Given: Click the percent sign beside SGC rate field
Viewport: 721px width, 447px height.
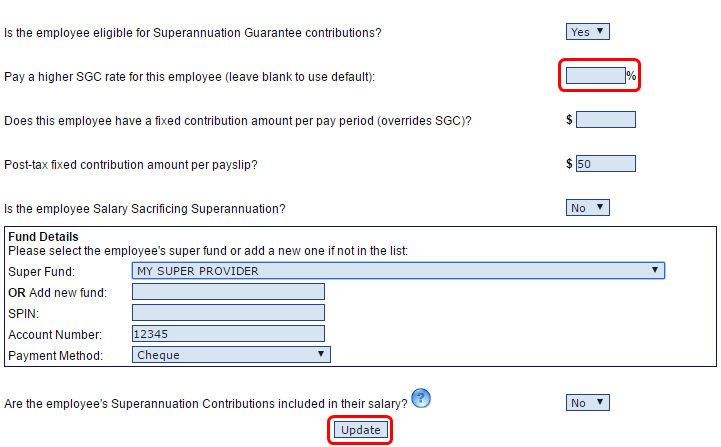Looking at the screenshot, I should (x=631, y=76).
